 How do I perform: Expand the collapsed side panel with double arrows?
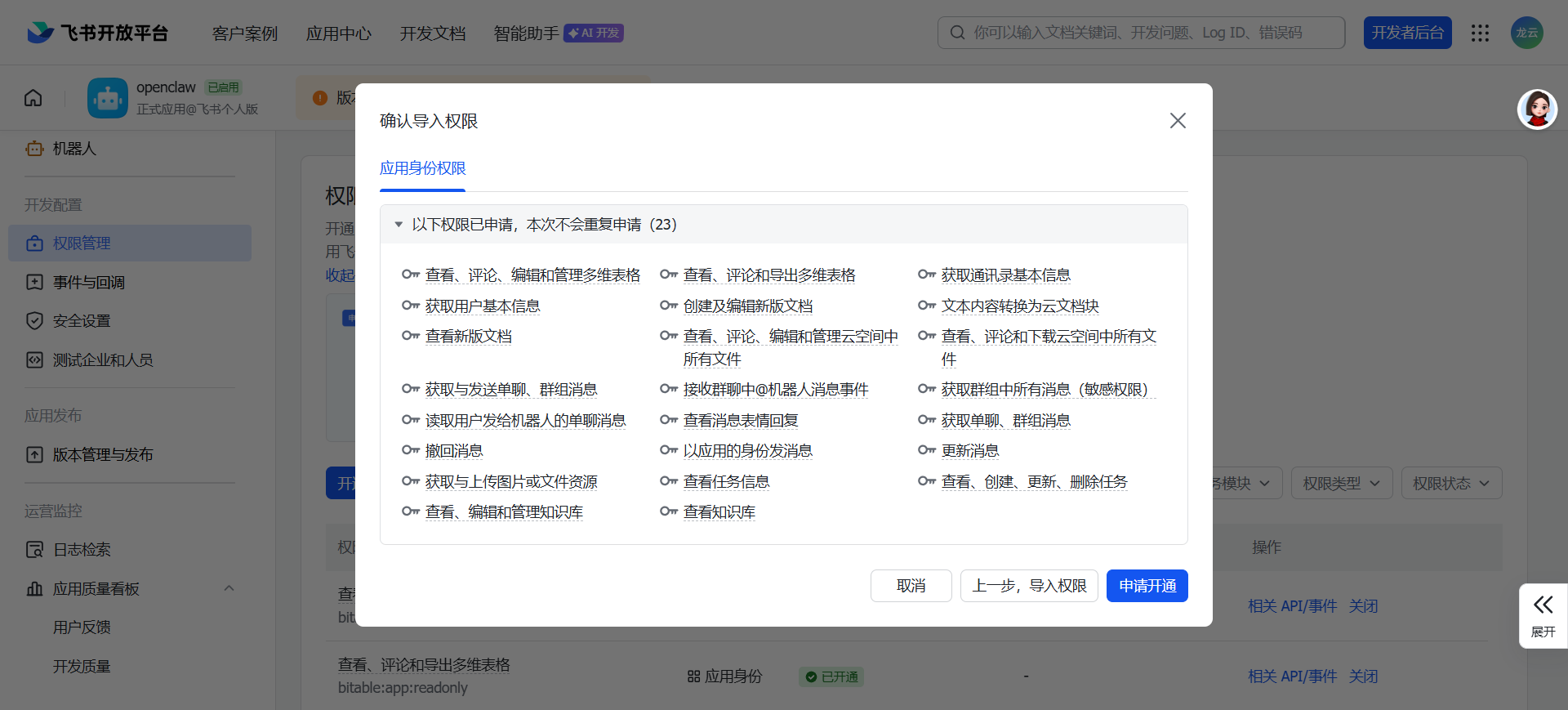tap(1543, 615)
